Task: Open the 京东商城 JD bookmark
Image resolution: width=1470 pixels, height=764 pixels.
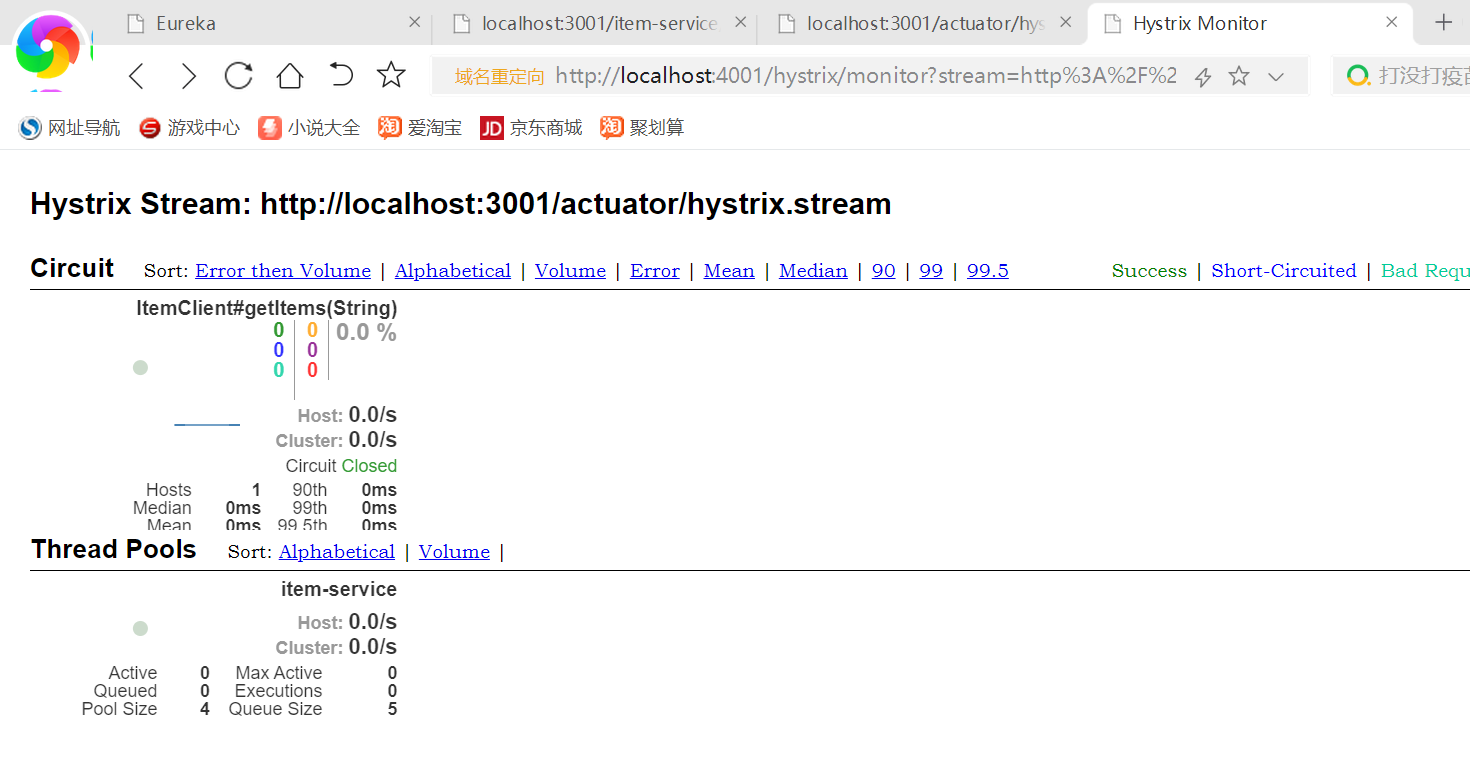Action: 530,127
